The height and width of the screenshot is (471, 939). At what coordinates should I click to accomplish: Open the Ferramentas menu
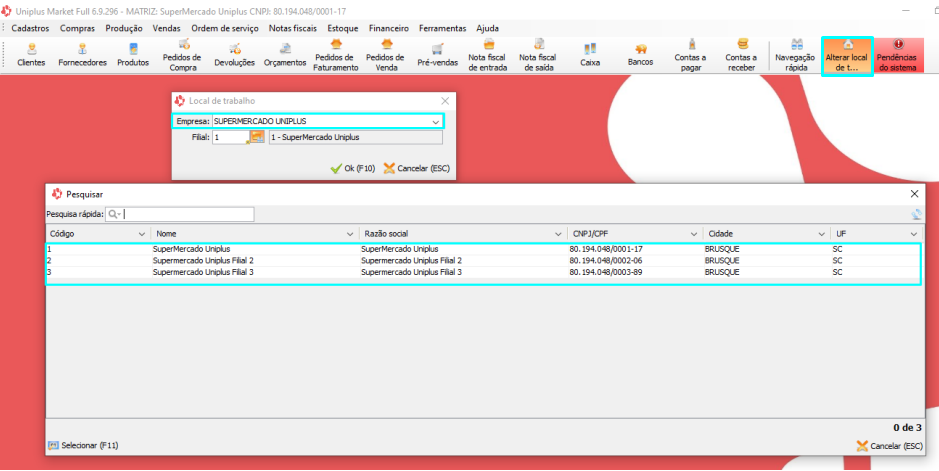point(443,28)
